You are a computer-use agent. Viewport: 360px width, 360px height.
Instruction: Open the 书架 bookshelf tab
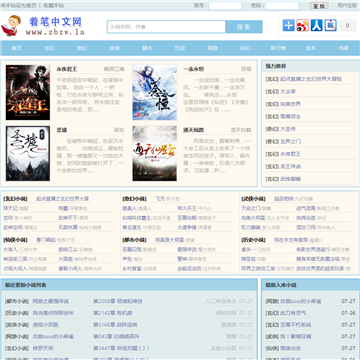coord(343,48)
